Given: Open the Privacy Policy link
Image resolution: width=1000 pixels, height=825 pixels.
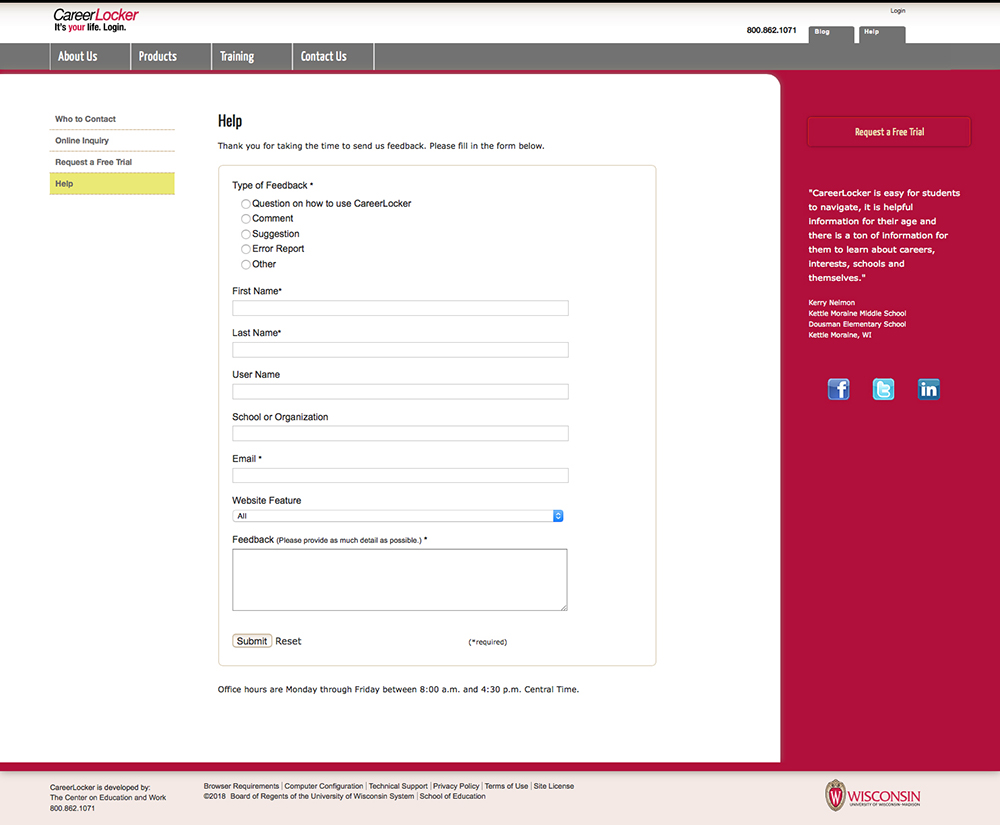Looking at the screenshot, I should 456,786.
